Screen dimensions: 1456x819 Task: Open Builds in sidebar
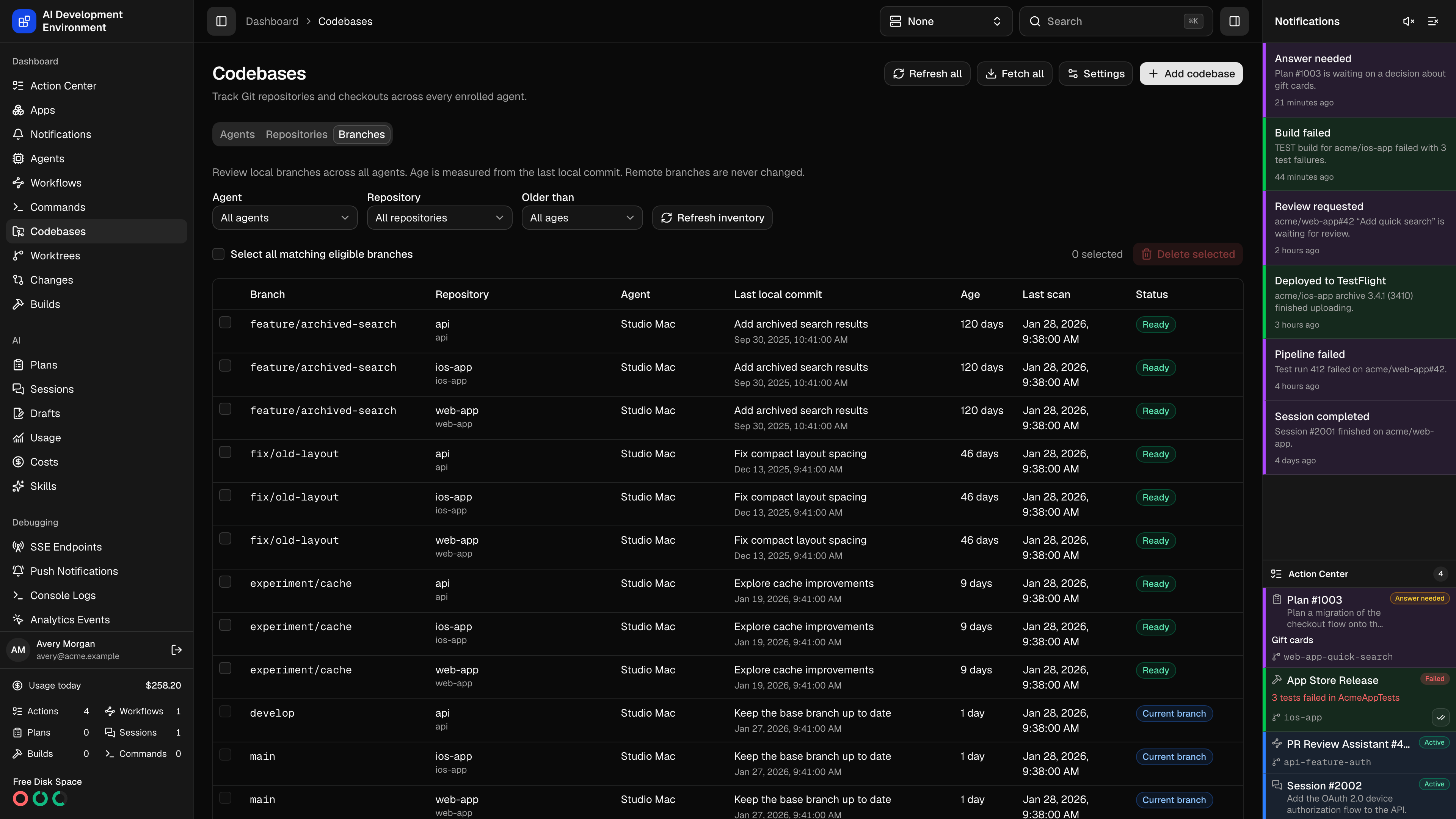[x=97, y=304]
